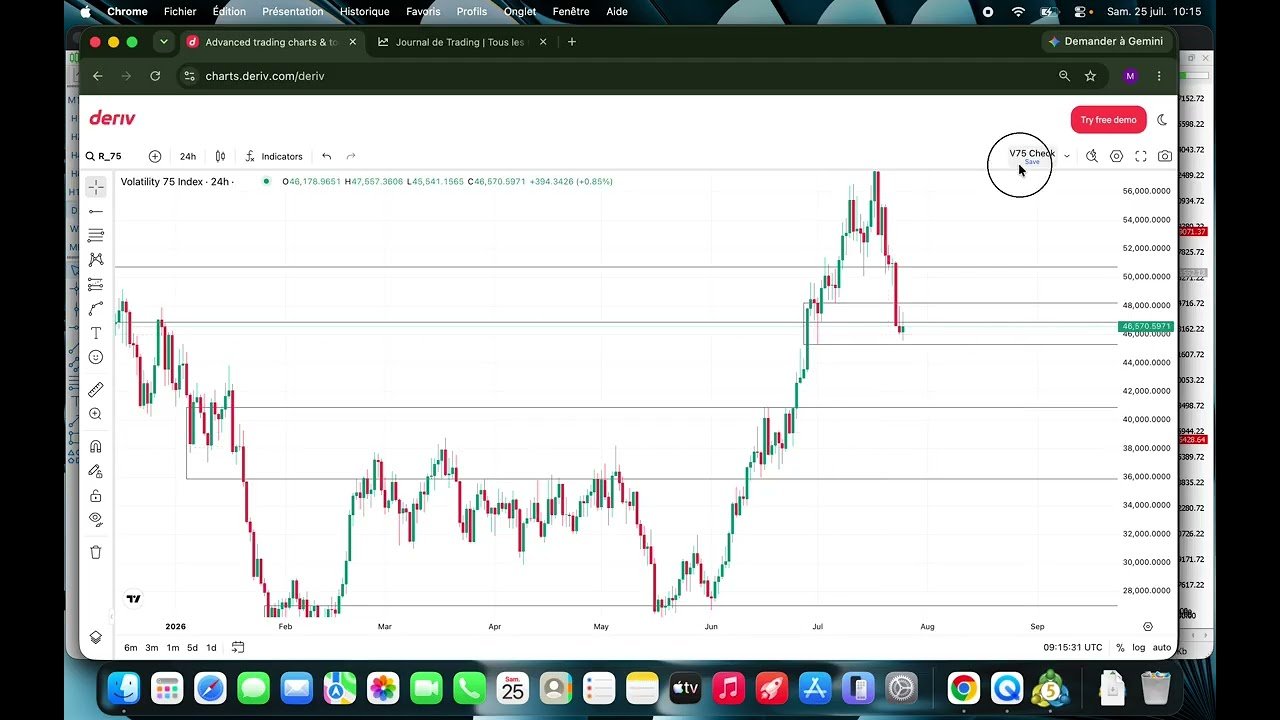
Task: Click the 09:15:31 UTC timezone menu
Action: point(1073,648)
